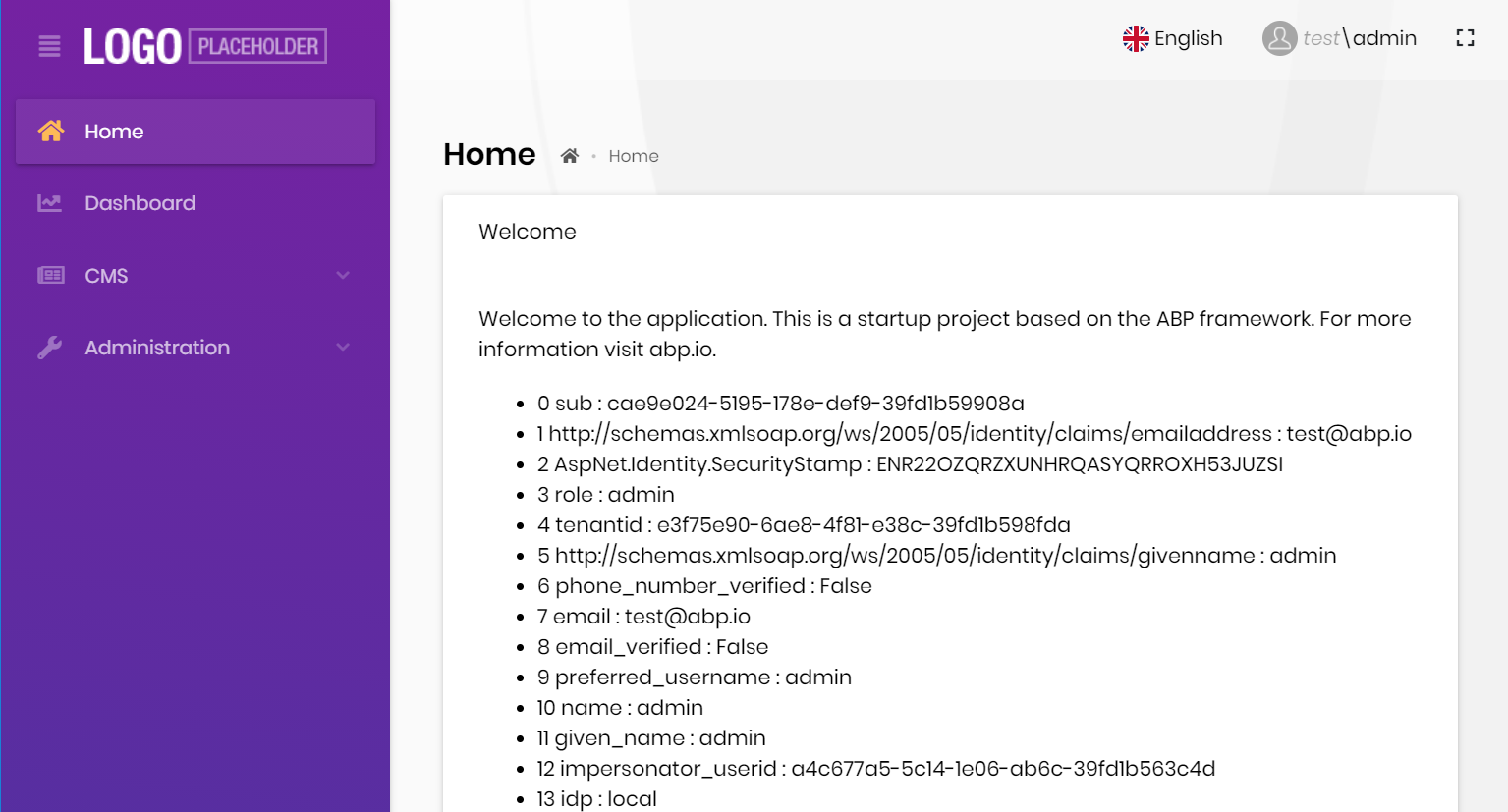
Task: Click the hamburger menu toggle icon
Action: tap(48, 45)
